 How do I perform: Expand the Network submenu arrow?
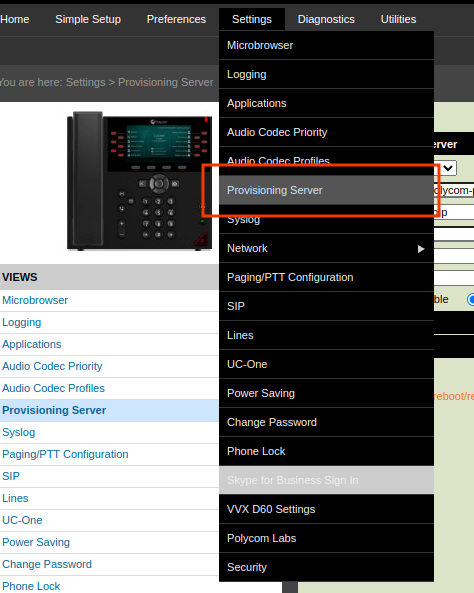pyautogui.click(x=421, y=248)
